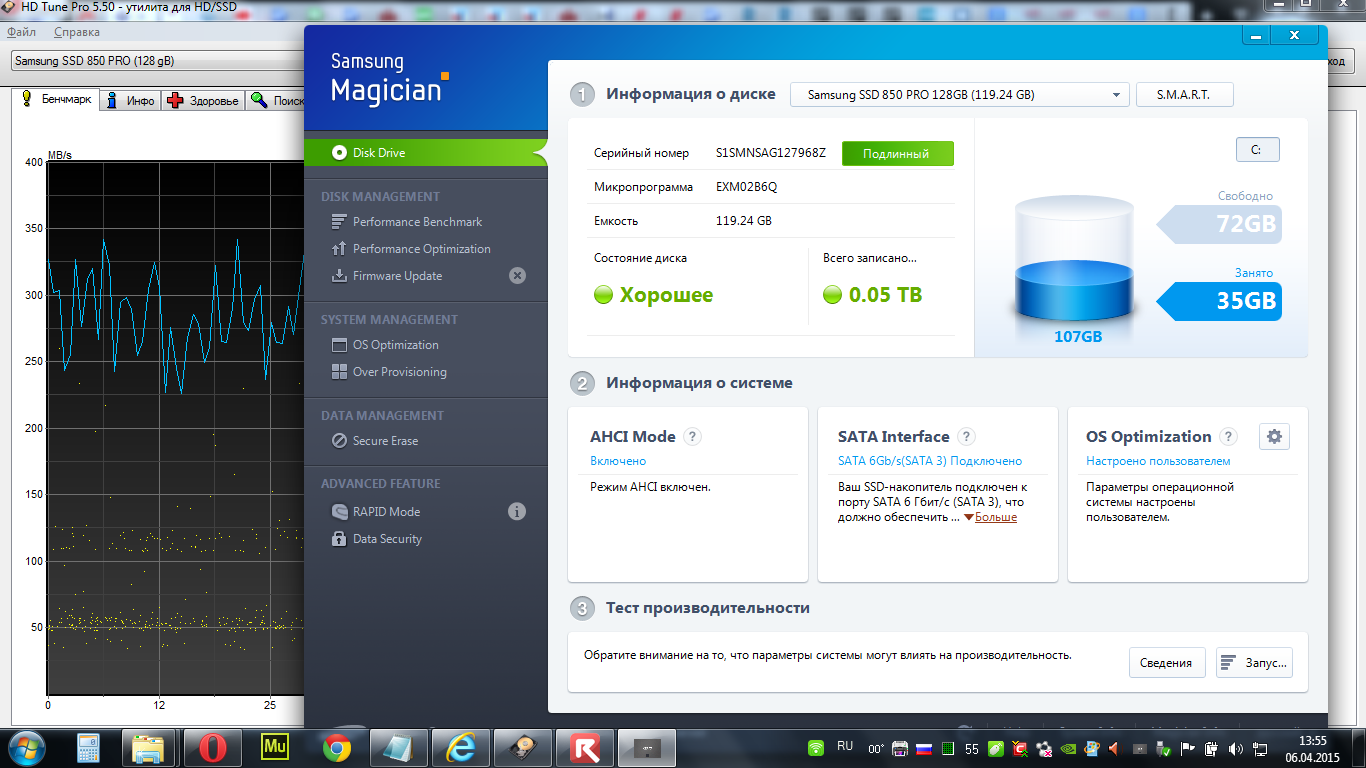Click serial number S1SMNSAG127968Z

coord(771,153)
